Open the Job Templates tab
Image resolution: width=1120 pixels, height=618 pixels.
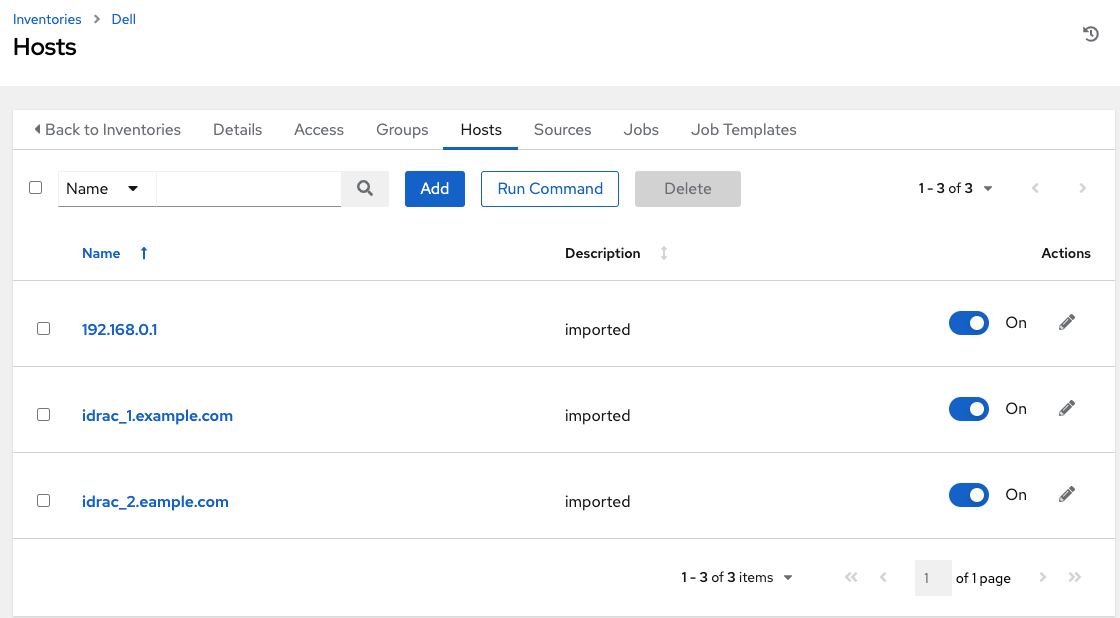click(x=743, y=130)
